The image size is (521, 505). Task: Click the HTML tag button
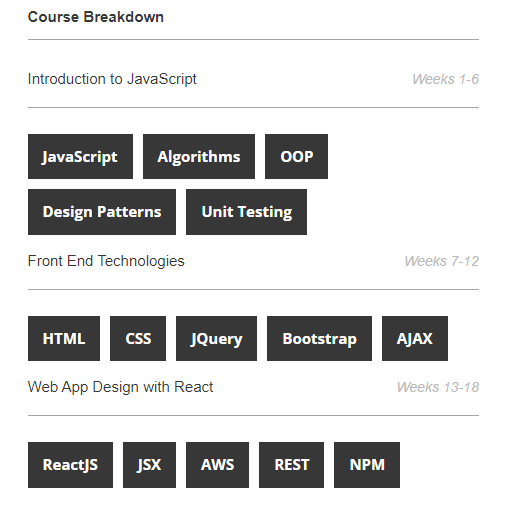click(x=64, y=338)
